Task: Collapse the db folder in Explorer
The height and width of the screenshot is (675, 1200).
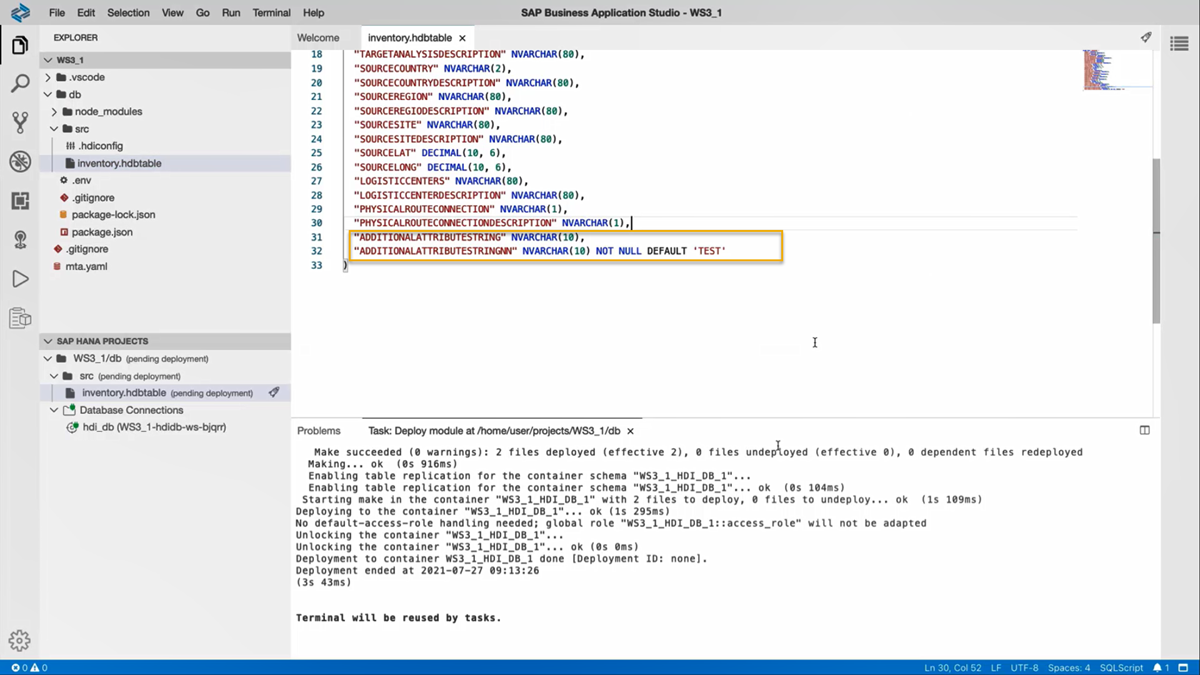Action: pyautogui.click(x=48, y=95)
